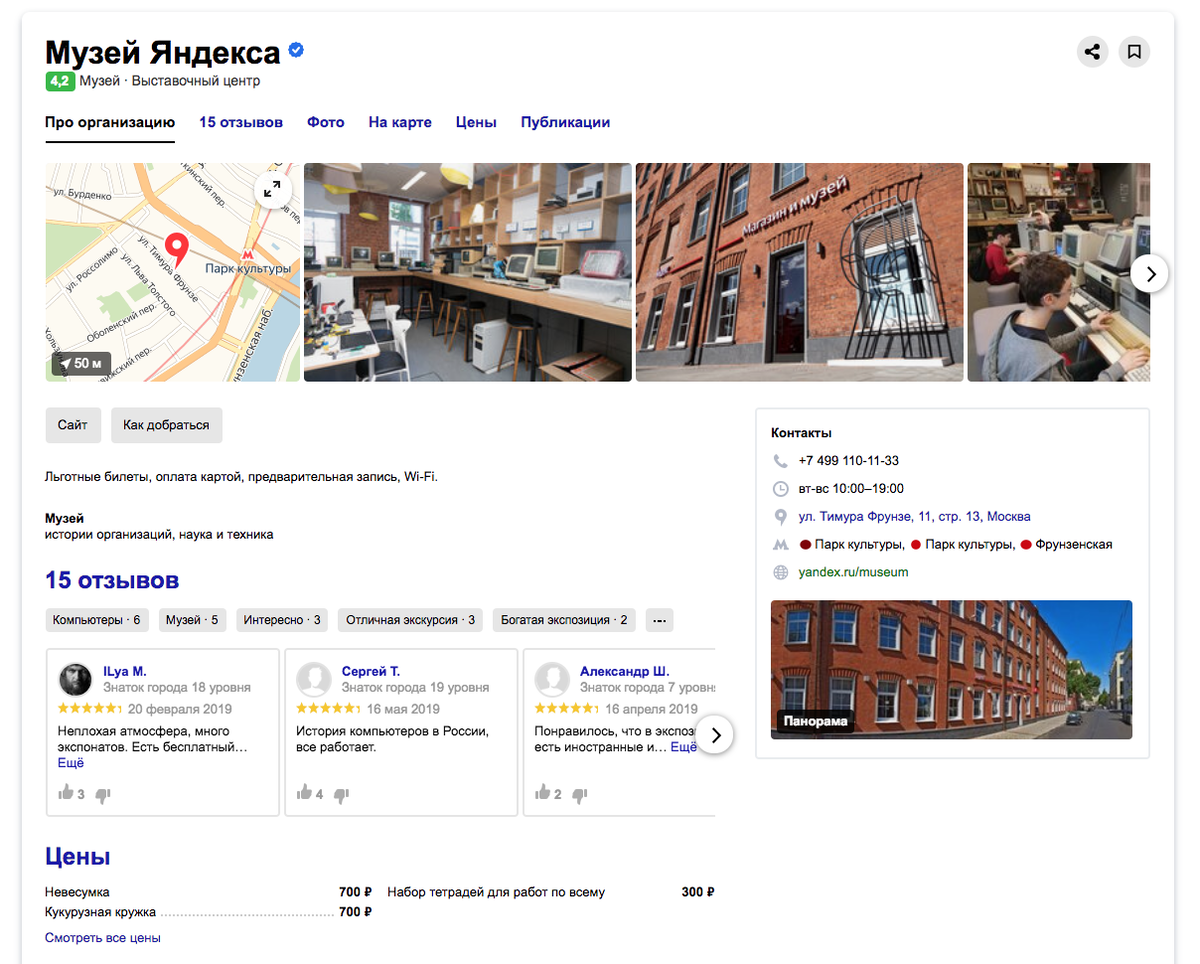Like the review by Александр Ш.
The height and width of the screenshot is (964, 1200).
[x=543, y=794]
